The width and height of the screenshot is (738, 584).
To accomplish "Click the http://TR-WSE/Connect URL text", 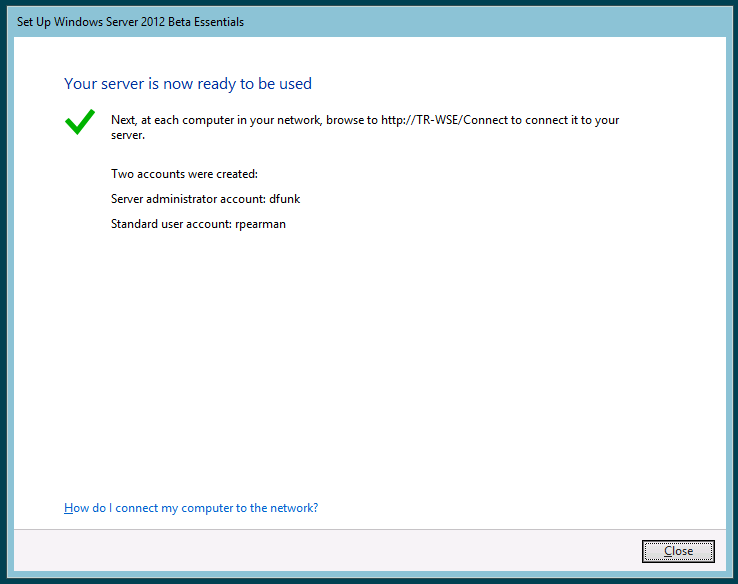I will click(451, 120).
